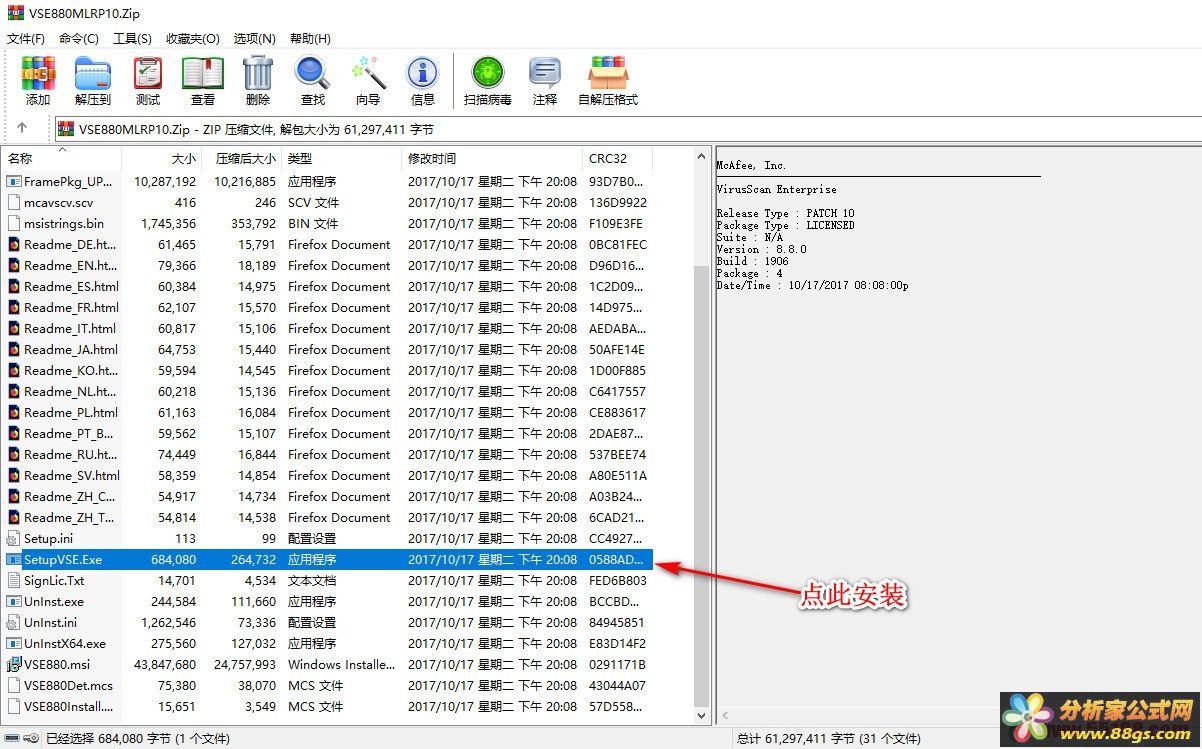Click the VSE880.msi installer file icon
The height and width of the screenshot is (749, 1202).
click(14, 664)
